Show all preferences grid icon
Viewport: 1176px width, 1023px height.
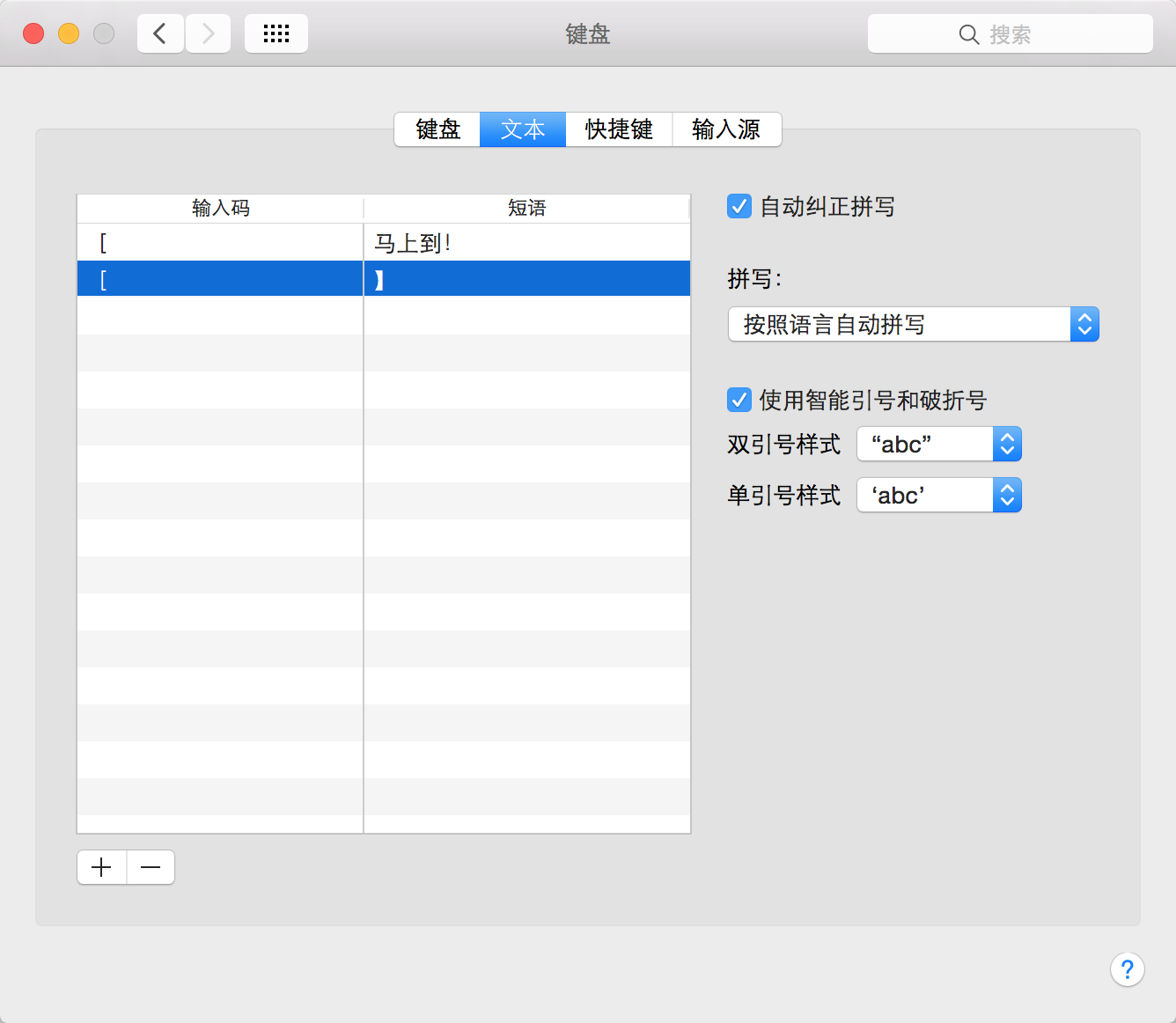(276, 34)
